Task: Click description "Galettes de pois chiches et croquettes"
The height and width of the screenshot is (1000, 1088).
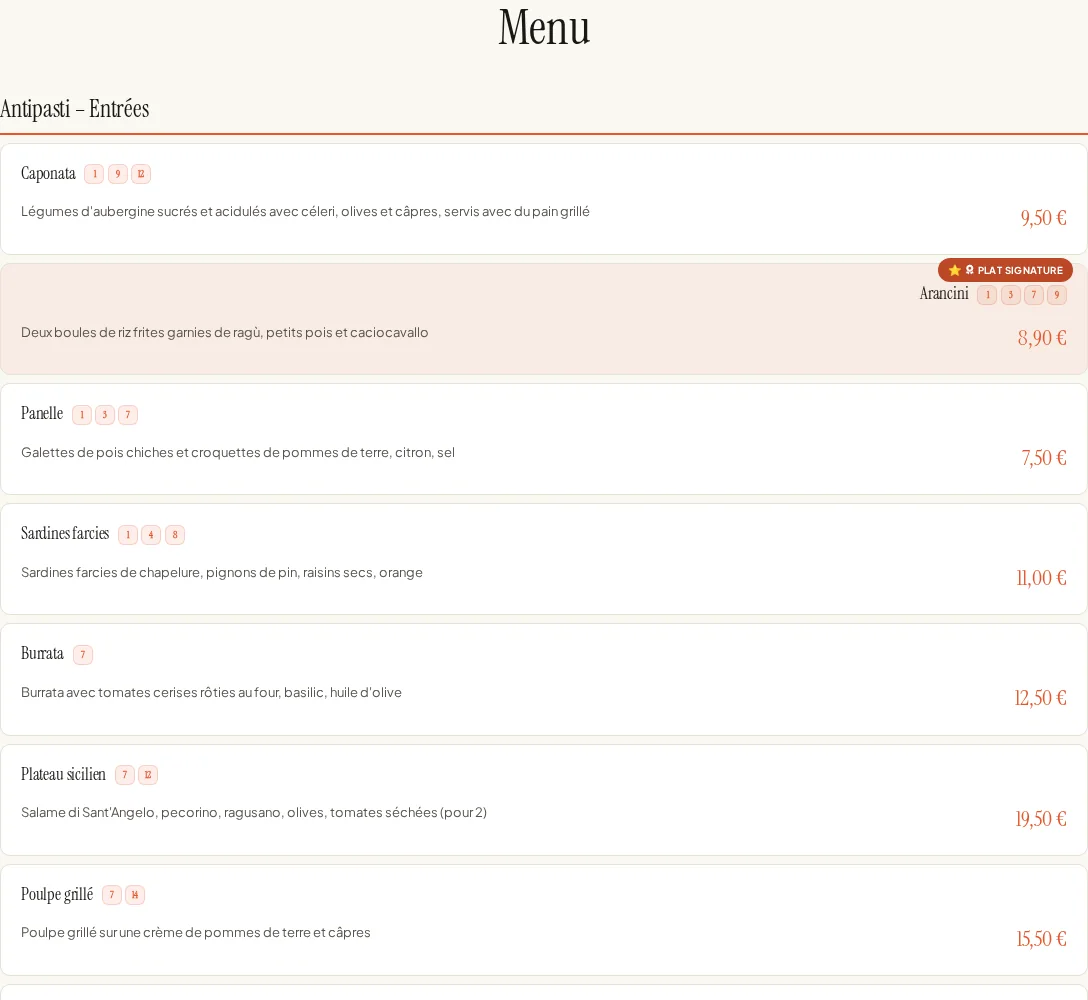Action: point(238,452)
